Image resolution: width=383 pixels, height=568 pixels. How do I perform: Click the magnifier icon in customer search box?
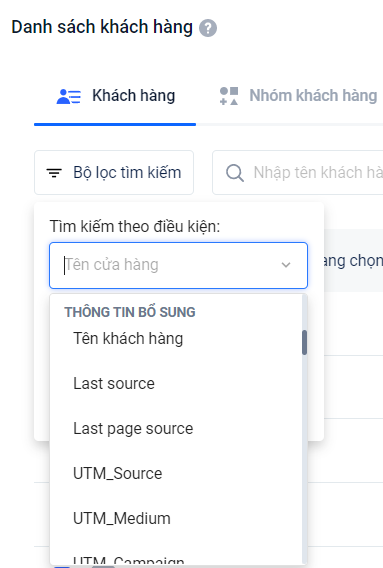pyautogui.click(x=235, y=173)
